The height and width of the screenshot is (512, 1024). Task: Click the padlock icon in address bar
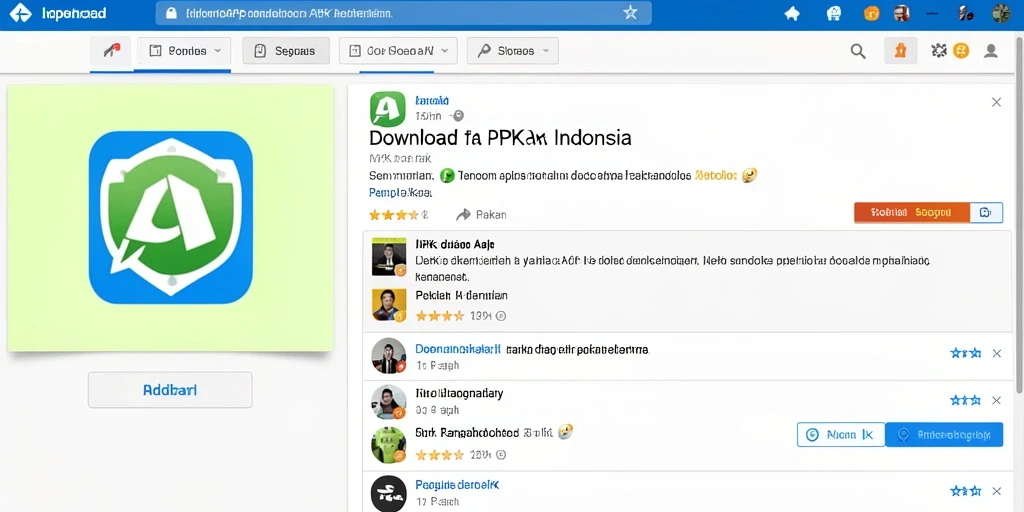point(172,13)
